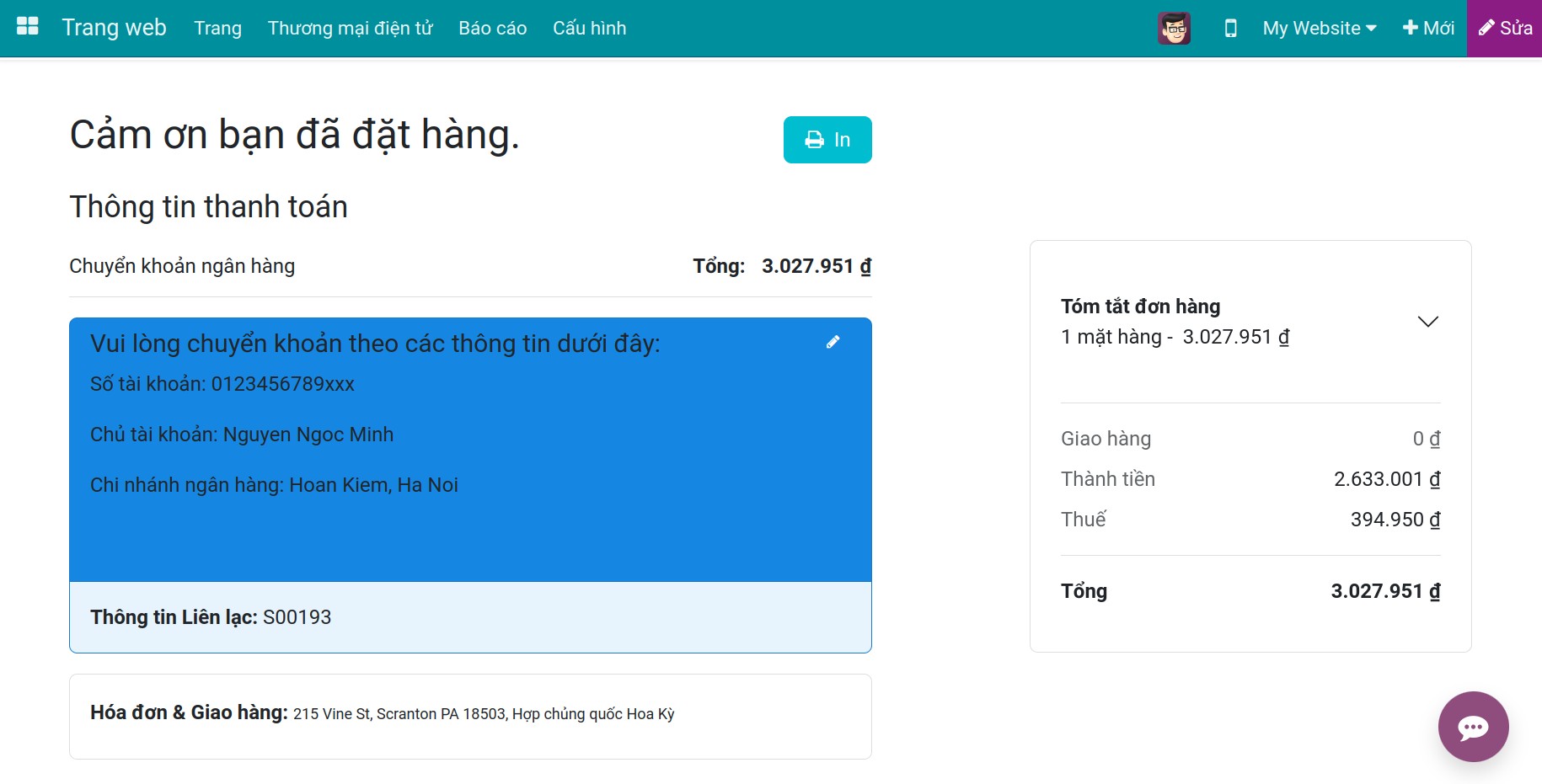Click the Chi nhánh ngân hàng Hoan Kiem line
The image size is (1542, 784).
tap(274, 485)
